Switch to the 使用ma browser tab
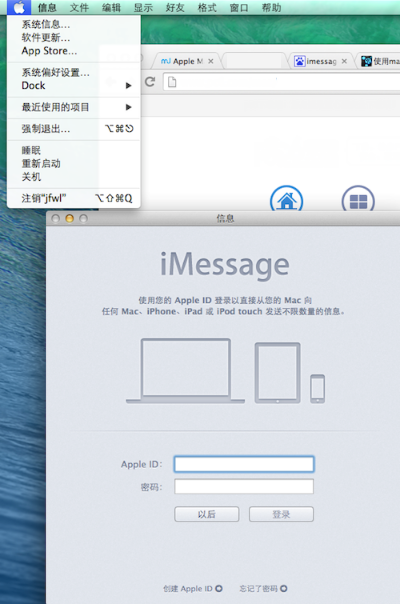Screen dimensions: 400x604 tap(380, 61)
